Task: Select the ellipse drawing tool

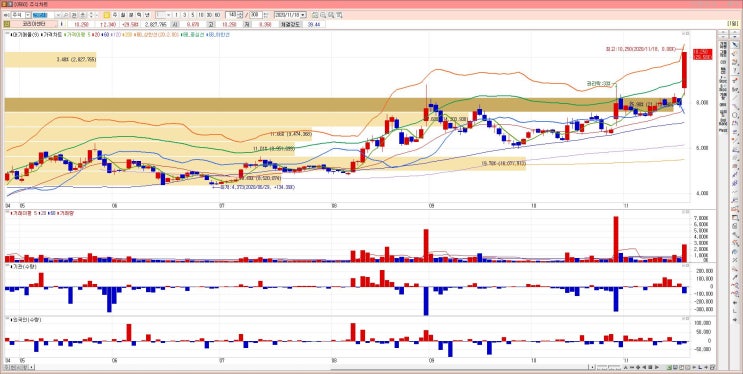Action: coord(735,115)
